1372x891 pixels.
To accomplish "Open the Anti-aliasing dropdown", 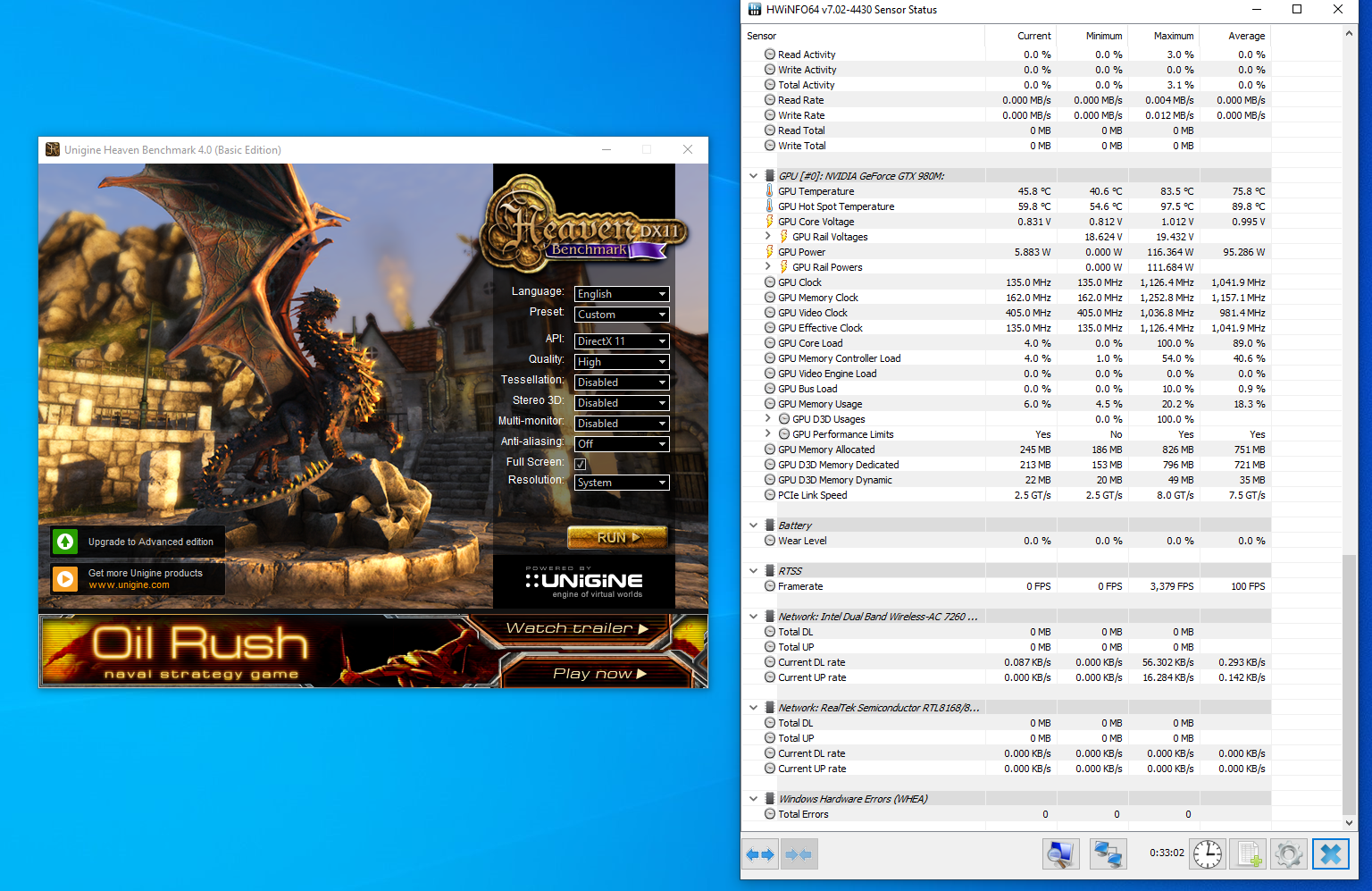I will point(622,444).
